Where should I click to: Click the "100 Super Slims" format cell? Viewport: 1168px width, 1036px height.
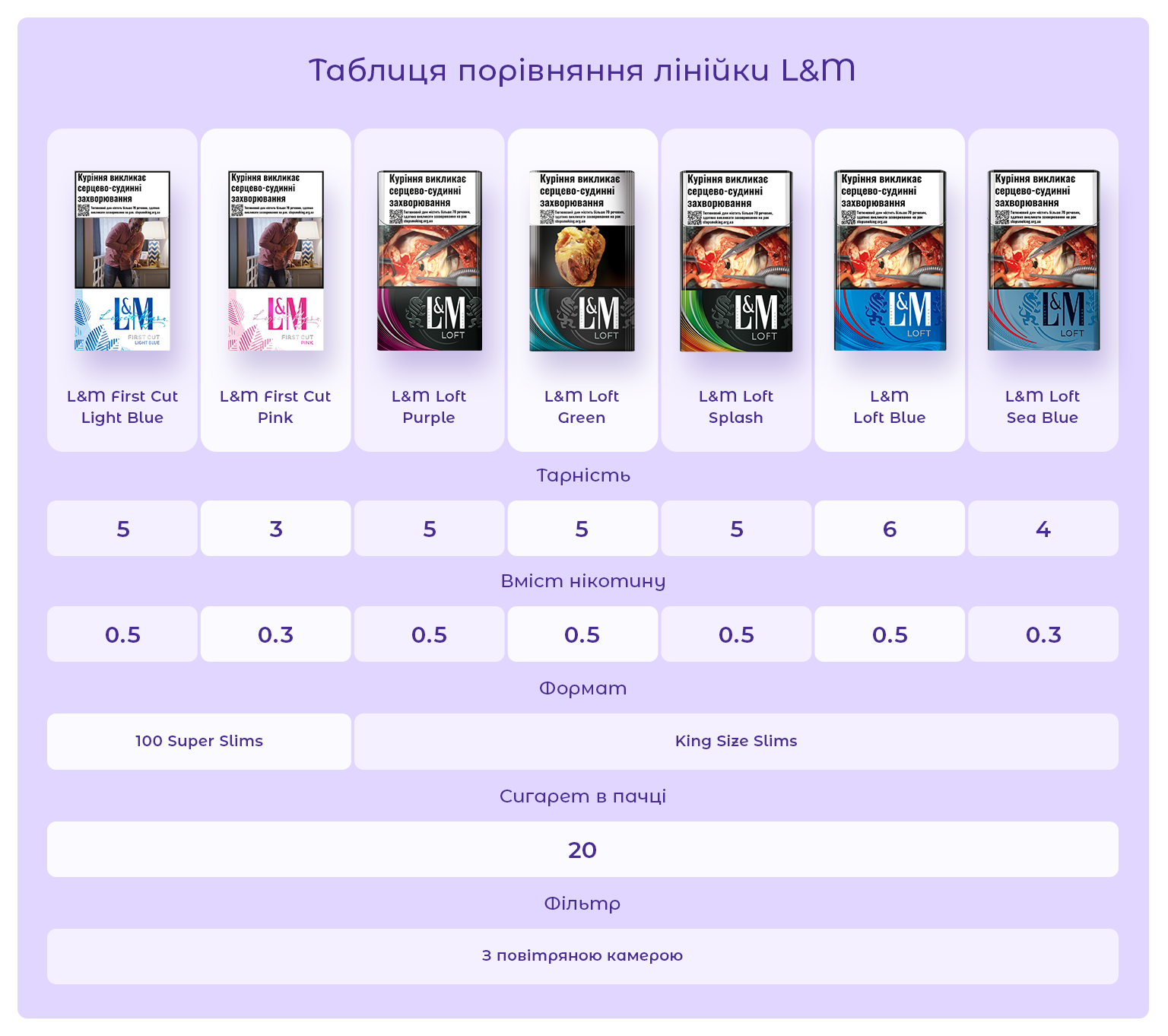(x=199, y=742)
